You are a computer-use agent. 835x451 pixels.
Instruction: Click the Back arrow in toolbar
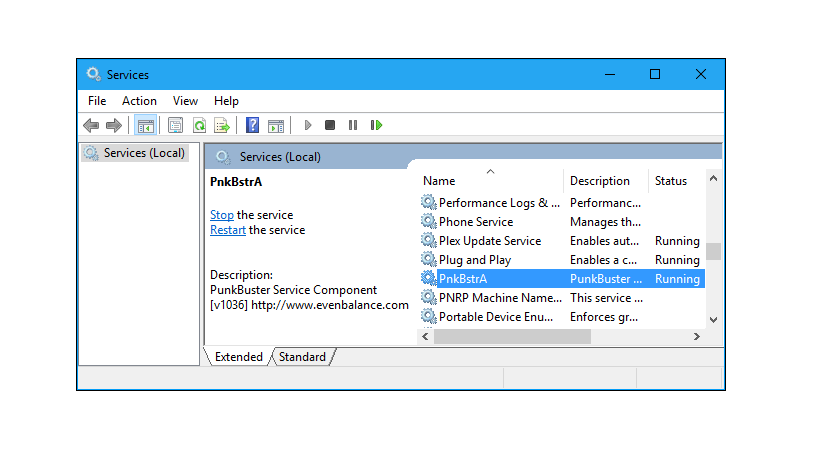click(91, 125)
